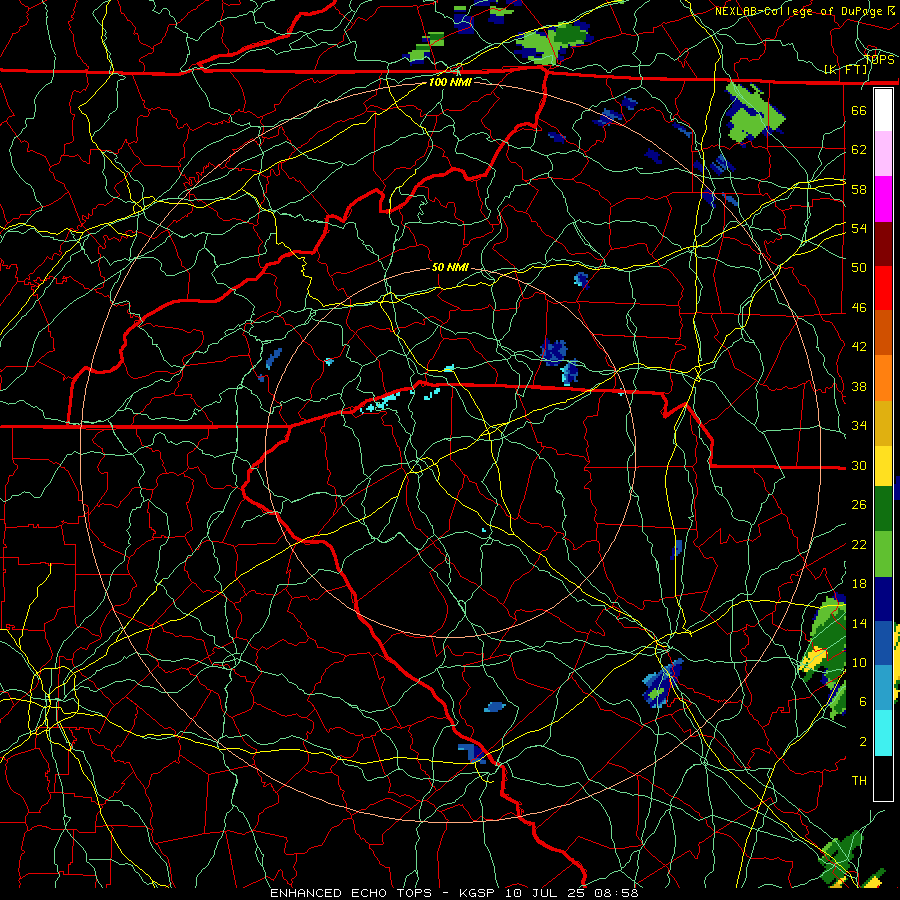Click the legend value "2"
Screen dimensions: 900x900
(x=862, y=742)
